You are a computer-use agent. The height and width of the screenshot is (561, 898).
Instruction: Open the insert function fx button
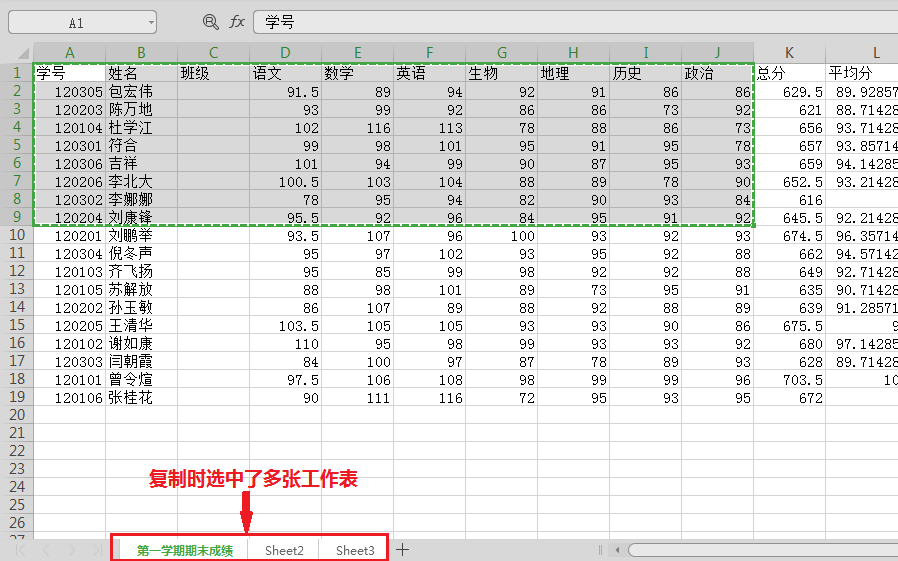tap(237, 22)
